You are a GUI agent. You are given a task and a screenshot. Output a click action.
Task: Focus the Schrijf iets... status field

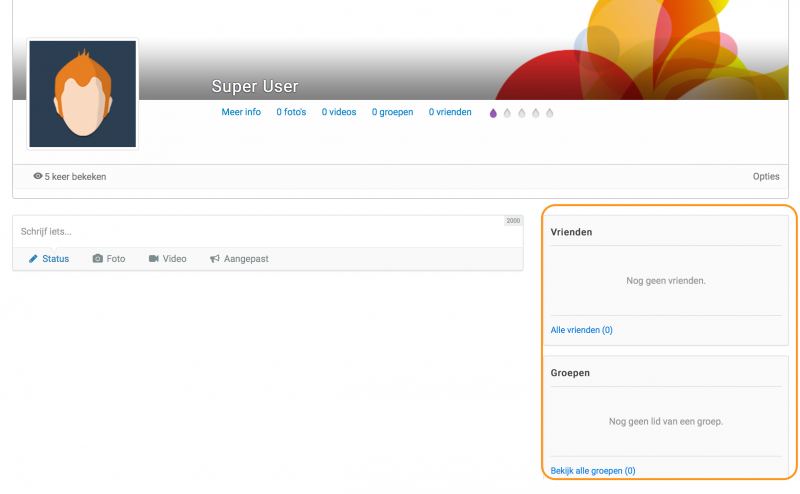pos(268,232)
